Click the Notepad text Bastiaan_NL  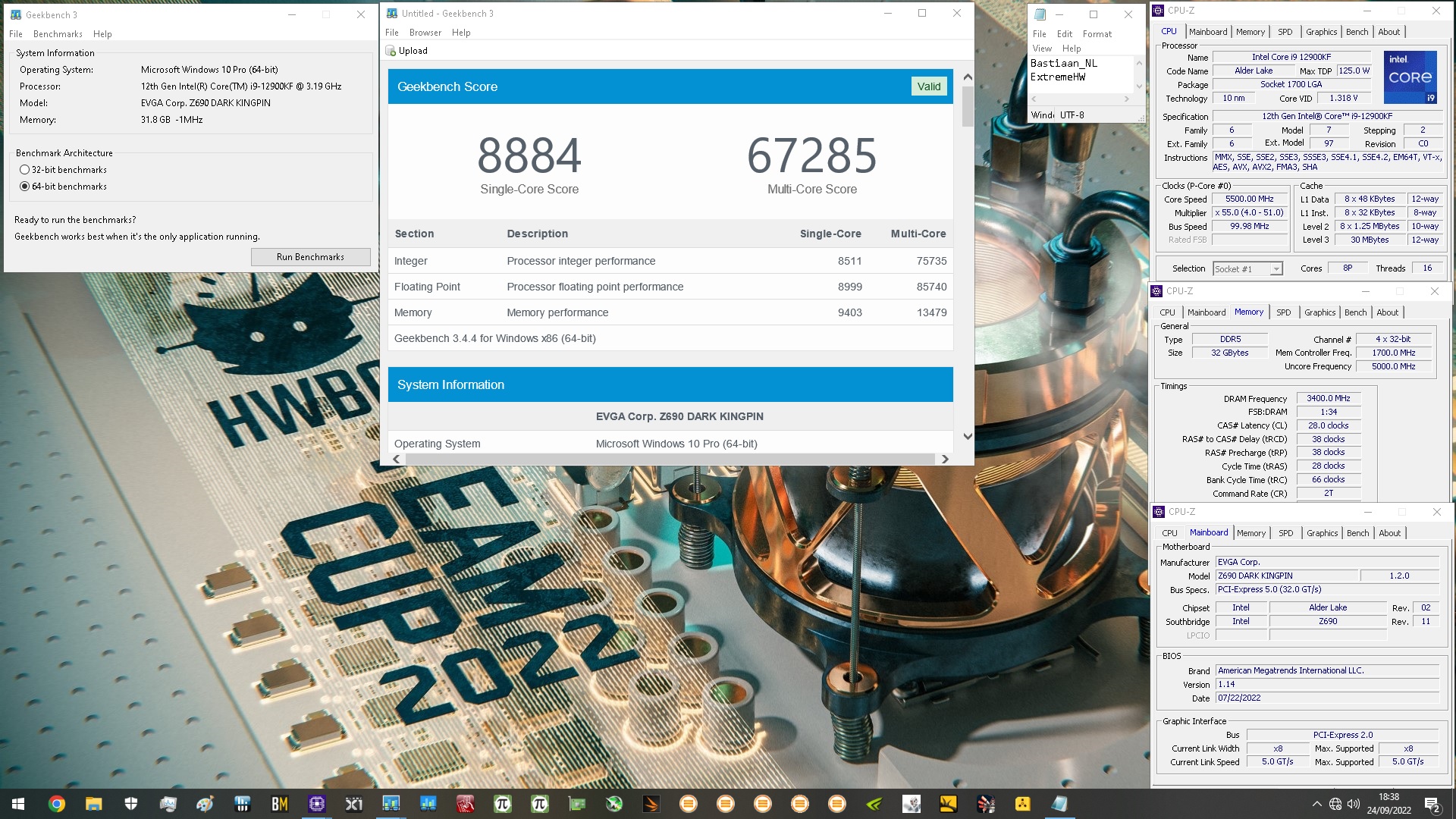[1063, 64]
